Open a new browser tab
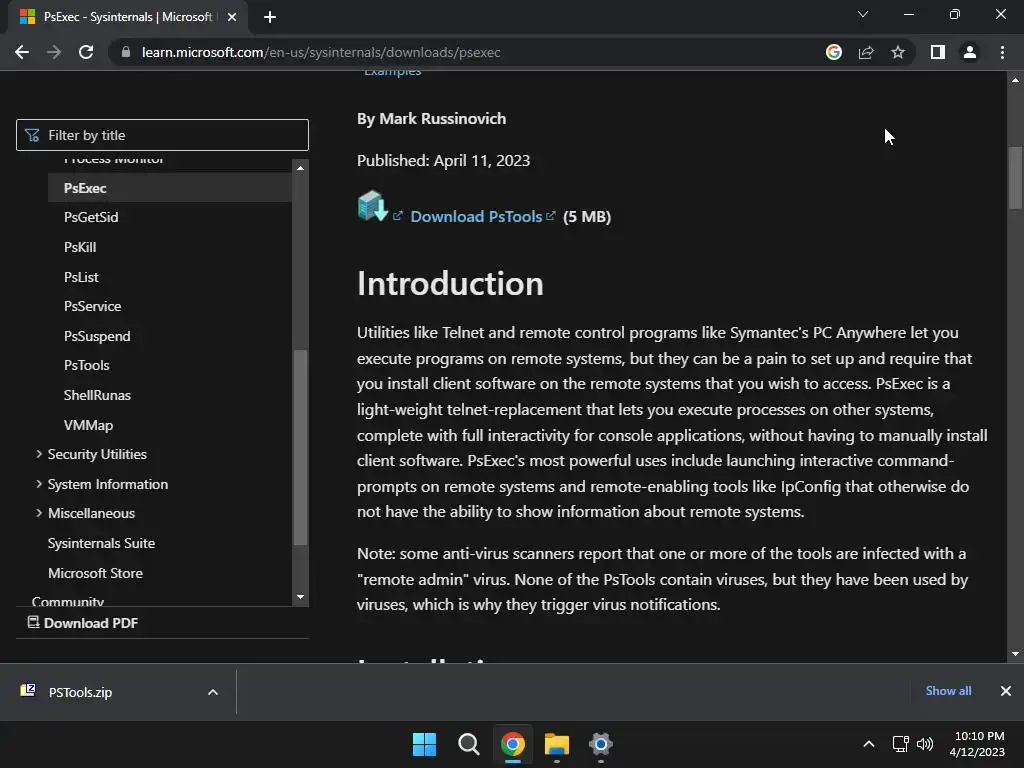This screenshot has height=768, width=1024. click(x=270, y=17)
